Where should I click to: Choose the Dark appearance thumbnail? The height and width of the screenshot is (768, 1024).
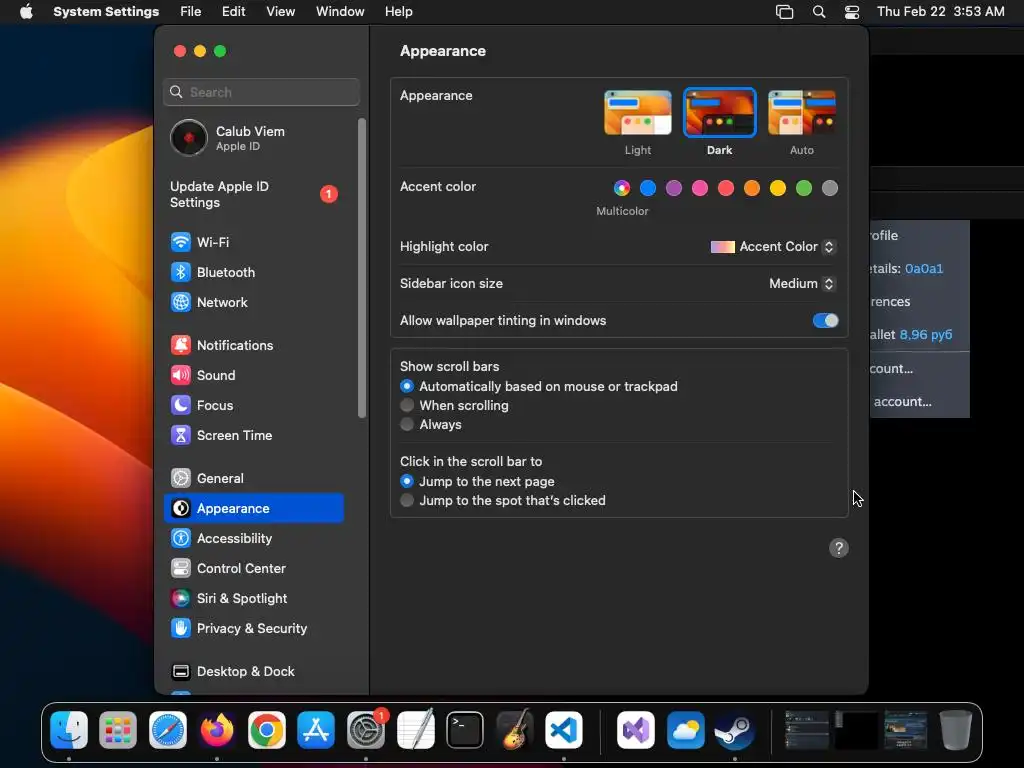(719, 113)
